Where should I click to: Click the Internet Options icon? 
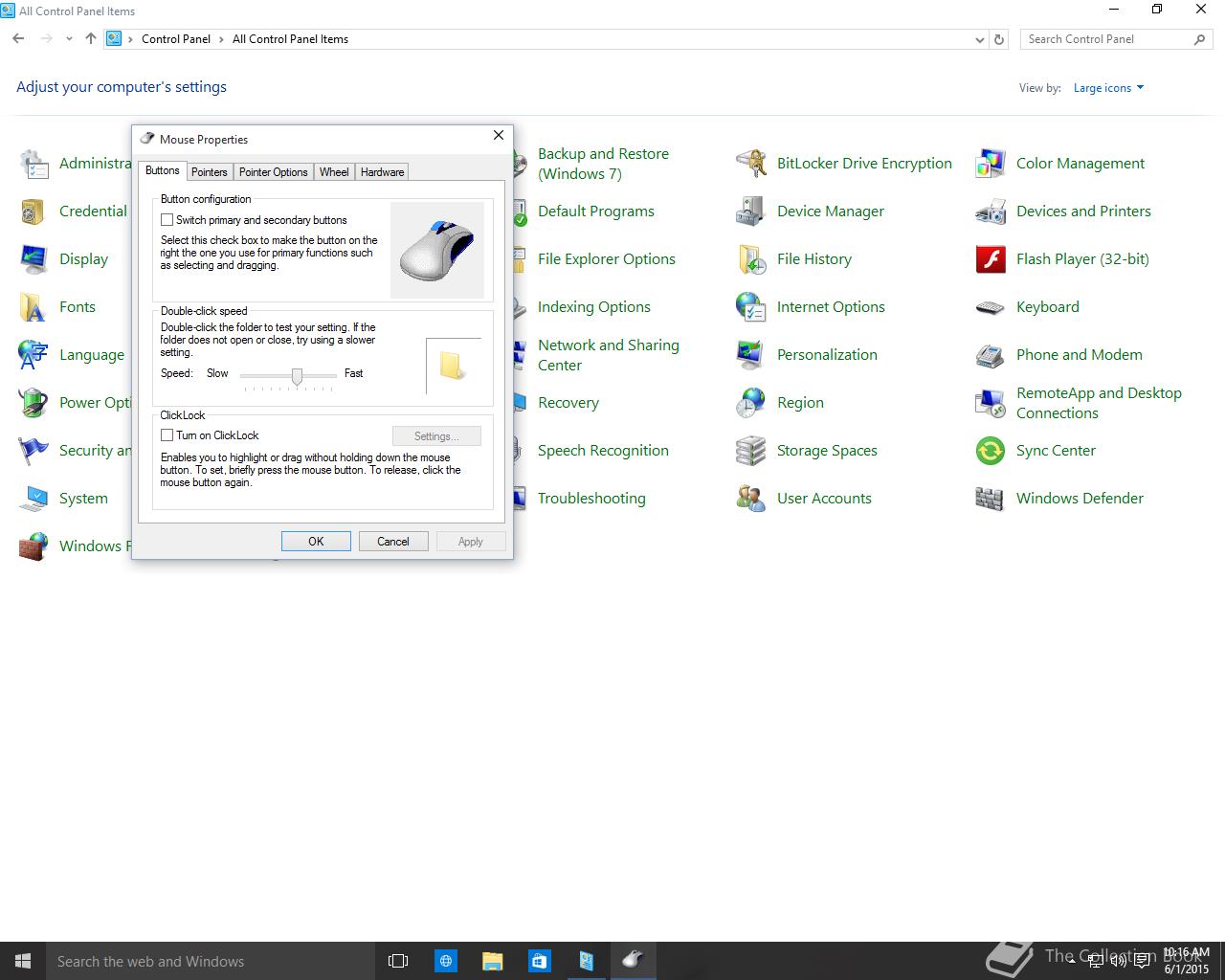click(x=750, y=307)
